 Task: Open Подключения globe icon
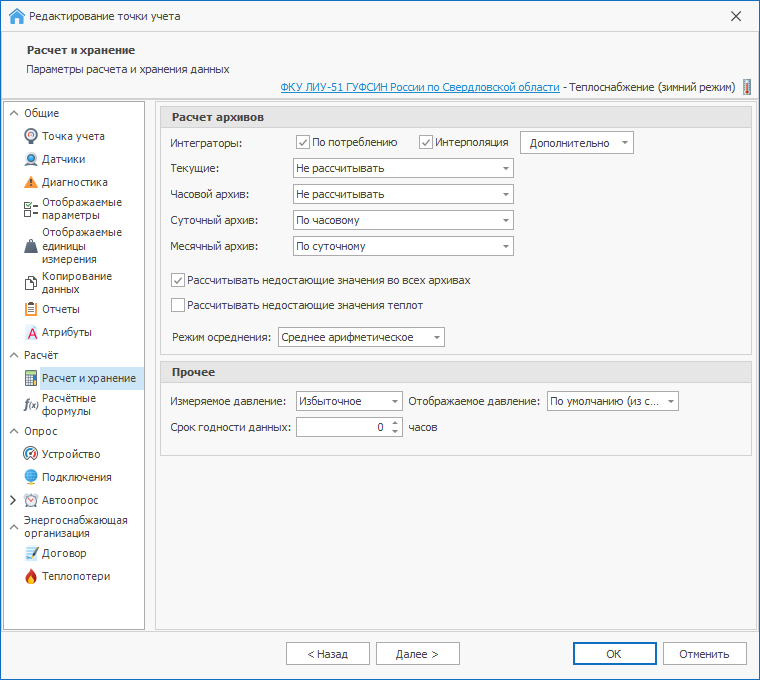(x=31, y=477)
